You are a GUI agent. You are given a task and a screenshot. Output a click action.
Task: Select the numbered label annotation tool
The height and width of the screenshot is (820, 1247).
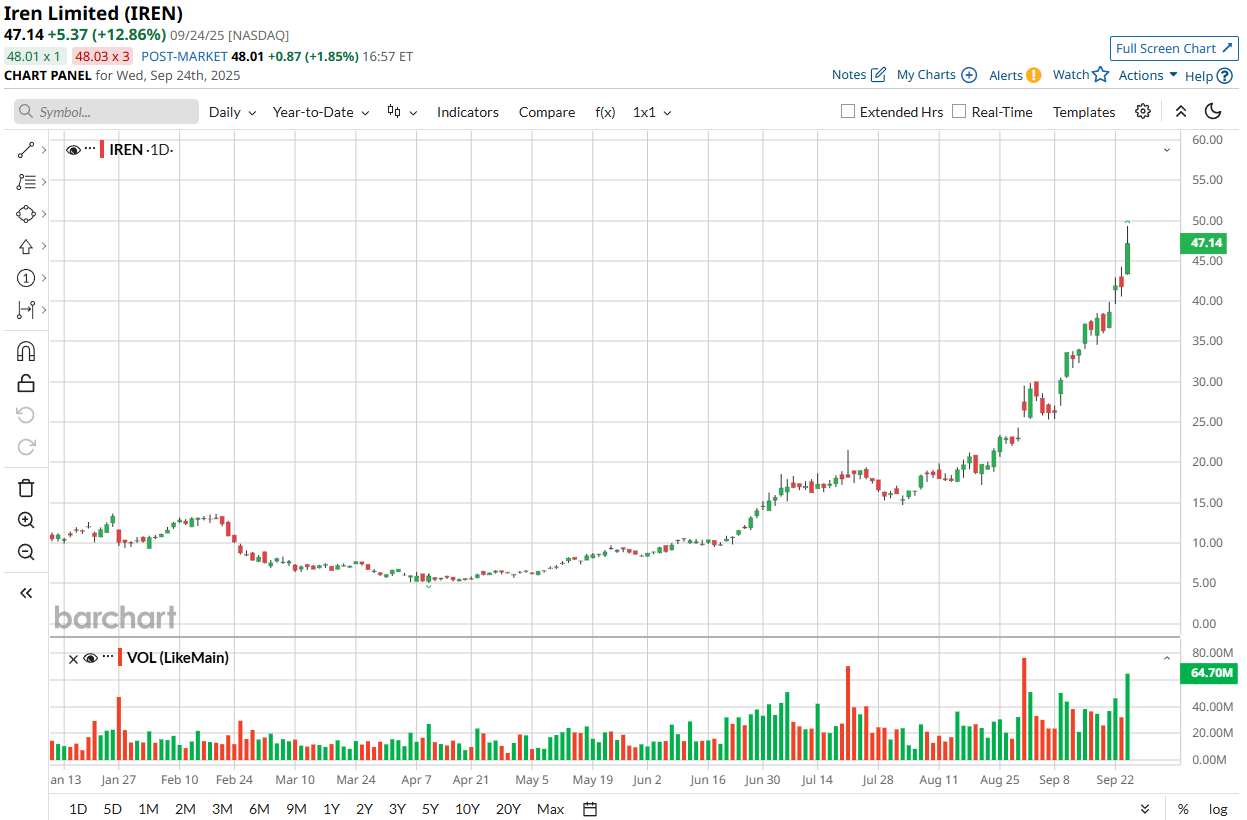tap(26, 278)
